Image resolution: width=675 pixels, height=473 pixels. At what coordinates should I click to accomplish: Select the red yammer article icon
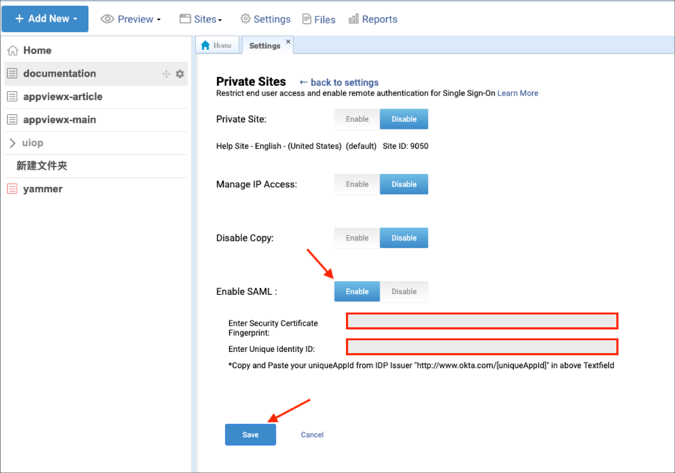click(x=12, y=189)
